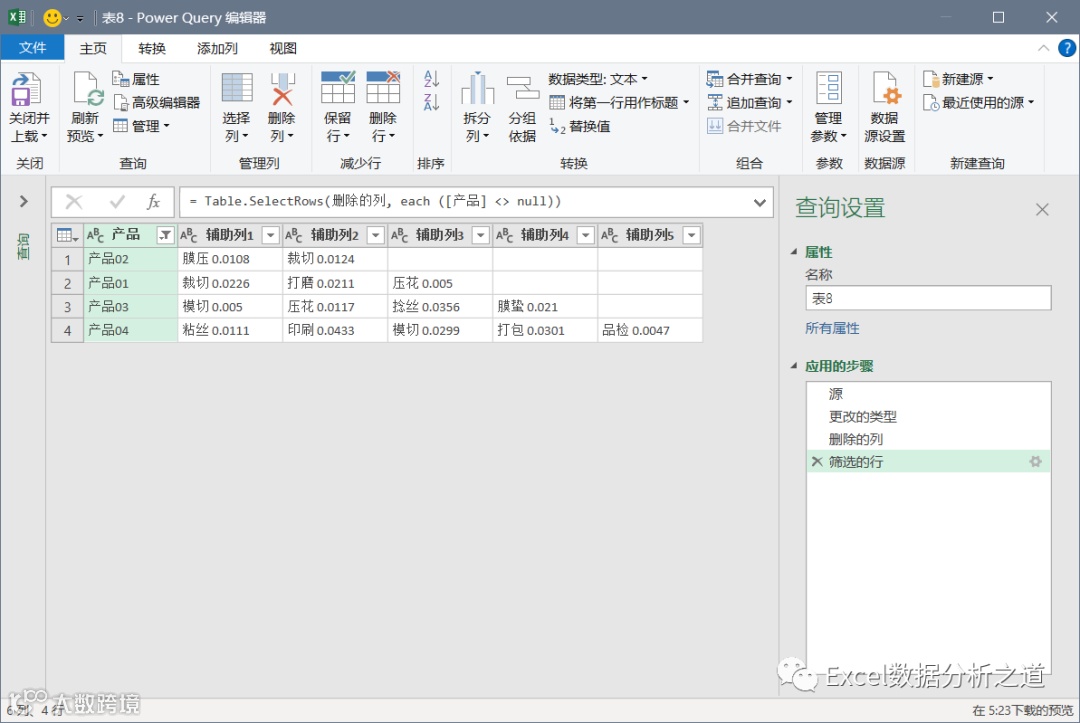Viewport: 1080px width, 723px height.
Task: Open the filter button on 产品 column
Action: coord(165,235)
